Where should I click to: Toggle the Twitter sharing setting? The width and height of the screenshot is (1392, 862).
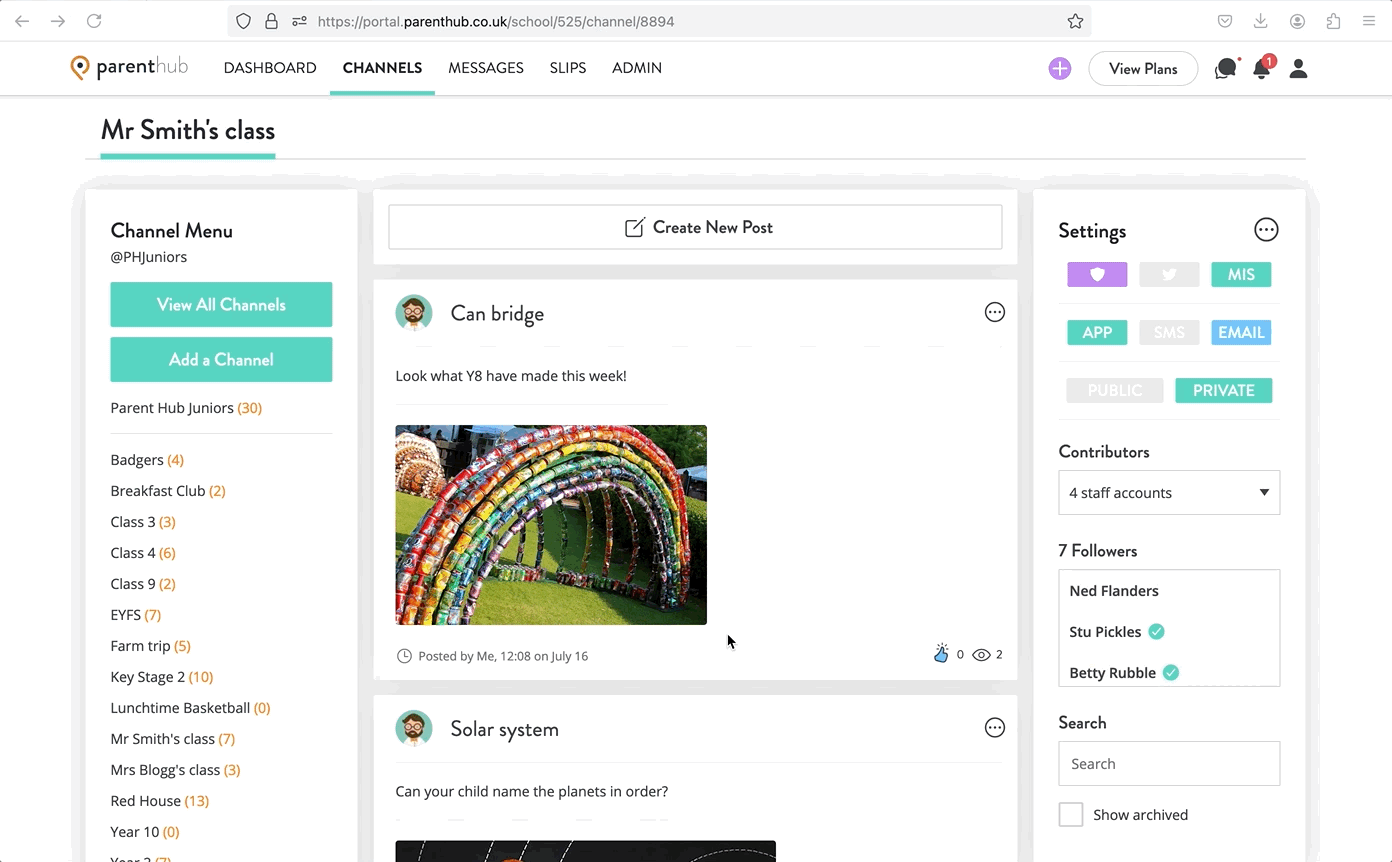click(x=1169, y=274)
